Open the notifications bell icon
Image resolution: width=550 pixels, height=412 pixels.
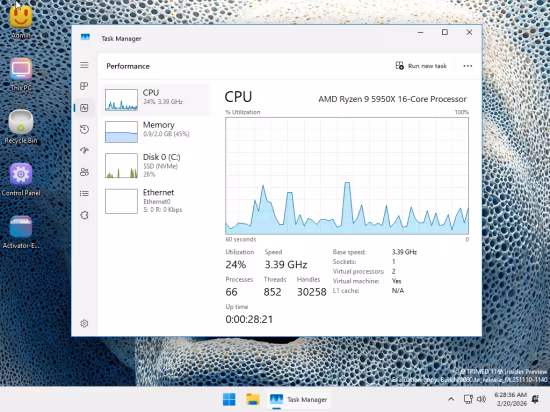pos(536,399)
